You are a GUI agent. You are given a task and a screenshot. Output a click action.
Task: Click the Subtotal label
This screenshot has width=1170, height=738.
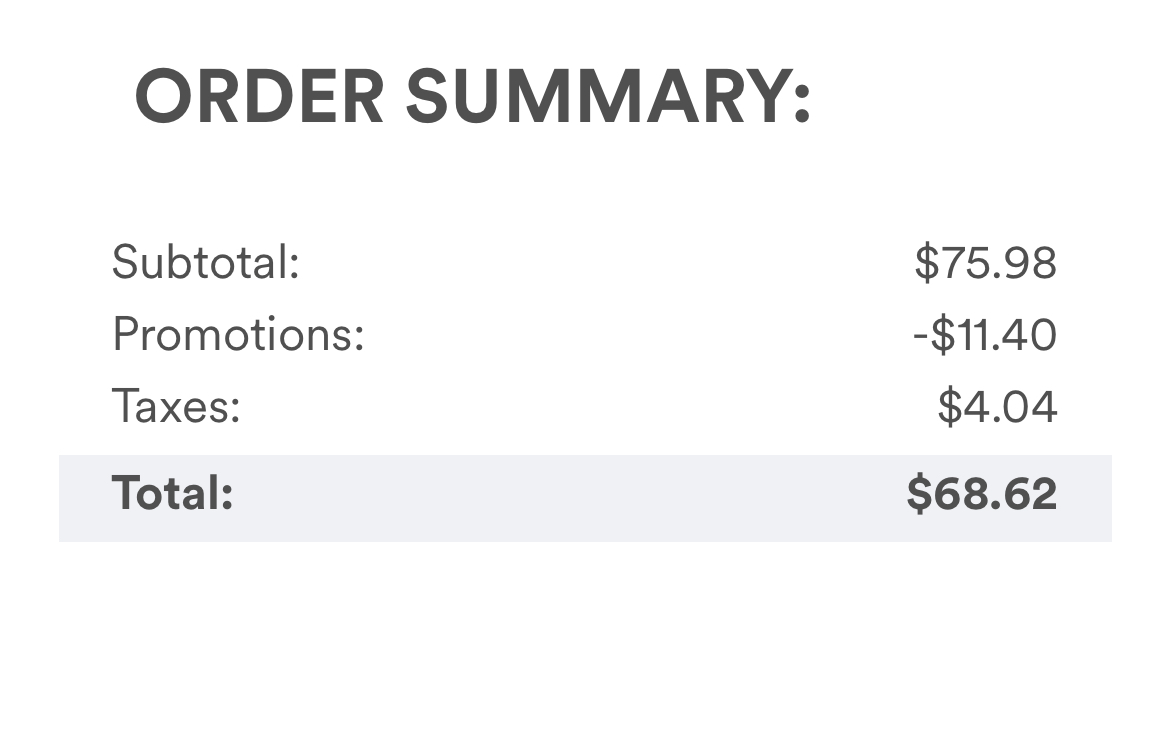(x=205, y=263)
